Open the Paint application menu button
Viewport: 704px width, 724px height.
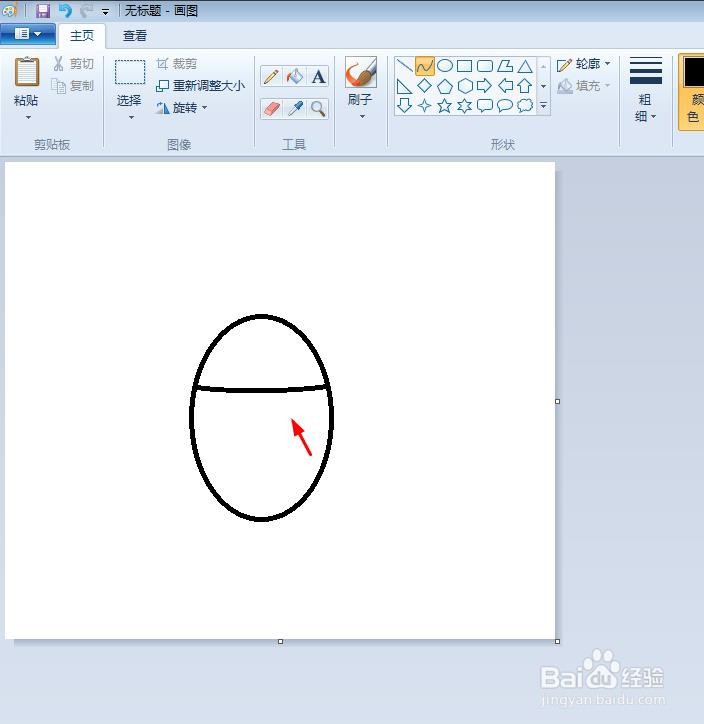pyautogui.click(x=28, y=34)
